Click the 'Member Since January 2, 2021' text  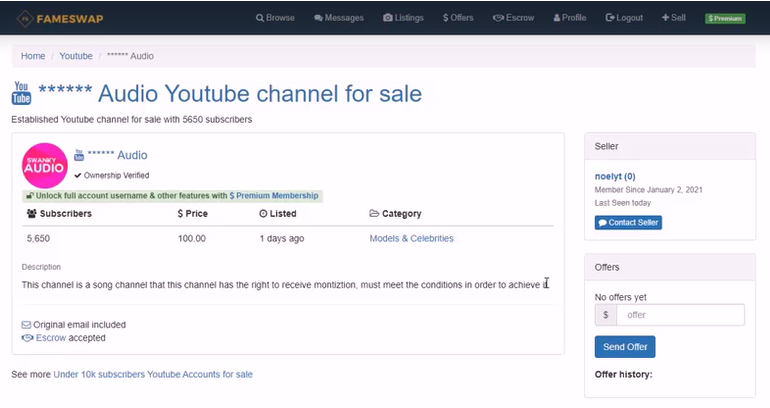tap(648, 190)
